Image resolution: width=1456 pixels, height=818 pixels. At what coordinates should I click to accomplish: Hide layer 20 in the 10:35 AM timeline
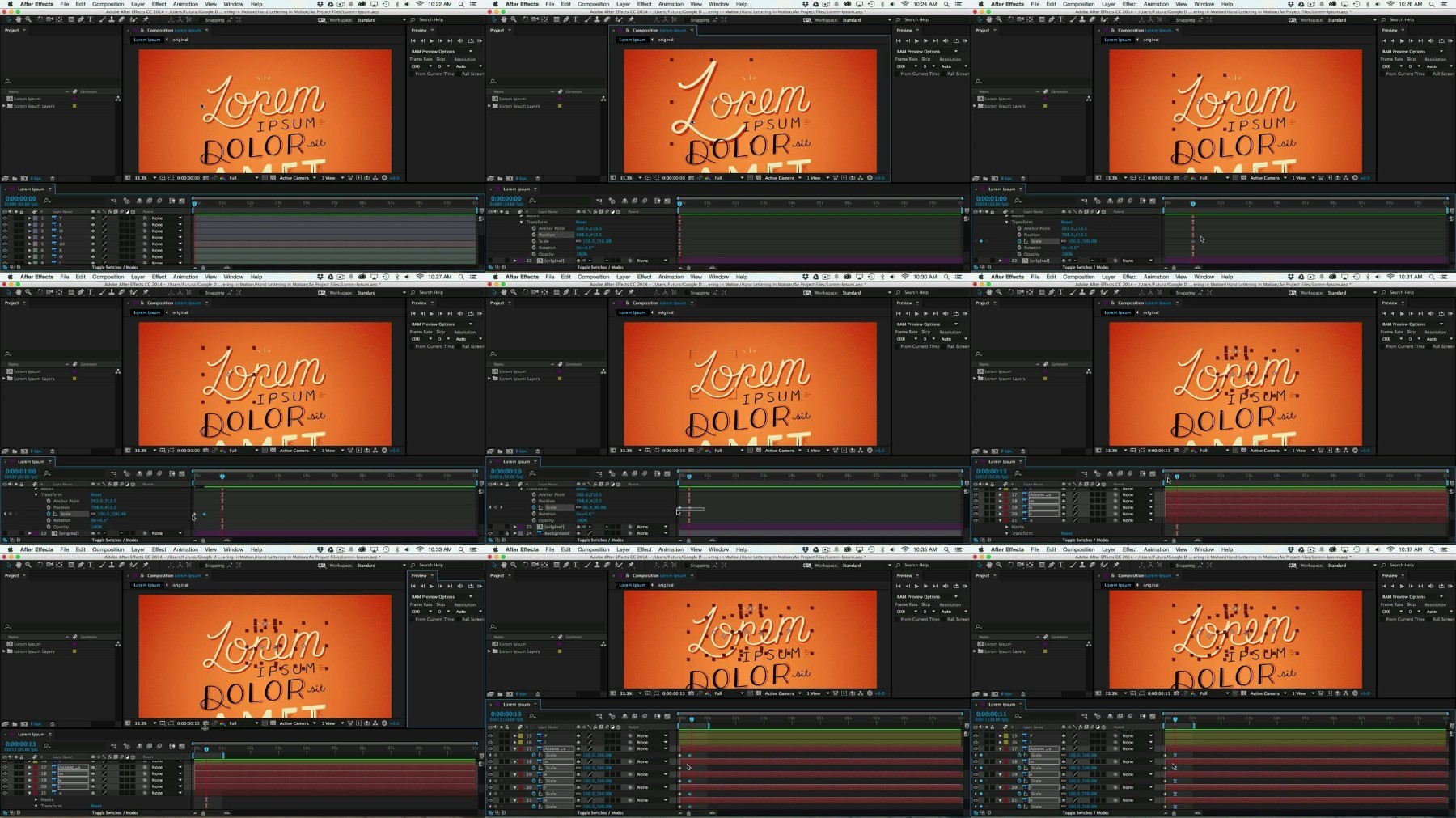pyautogui.click(x=490, y=787)
